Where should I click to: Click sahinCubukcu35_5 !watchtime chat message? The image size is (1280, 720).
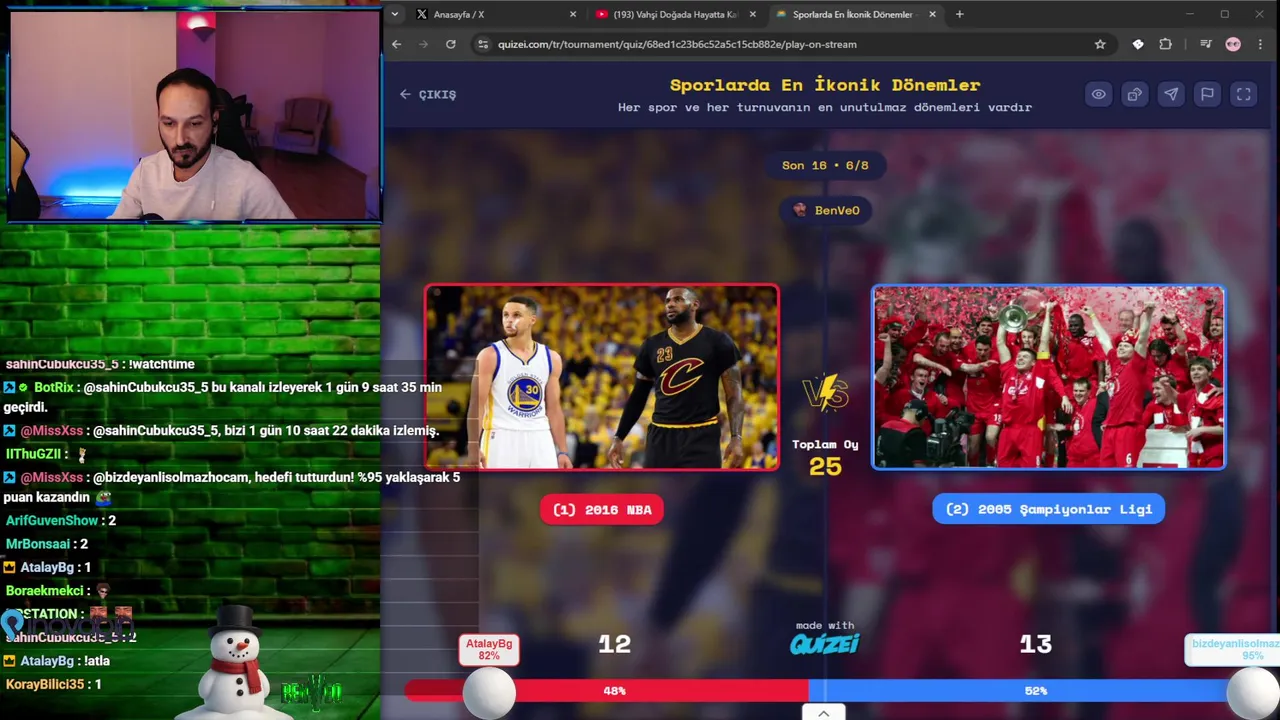(100, 364)
